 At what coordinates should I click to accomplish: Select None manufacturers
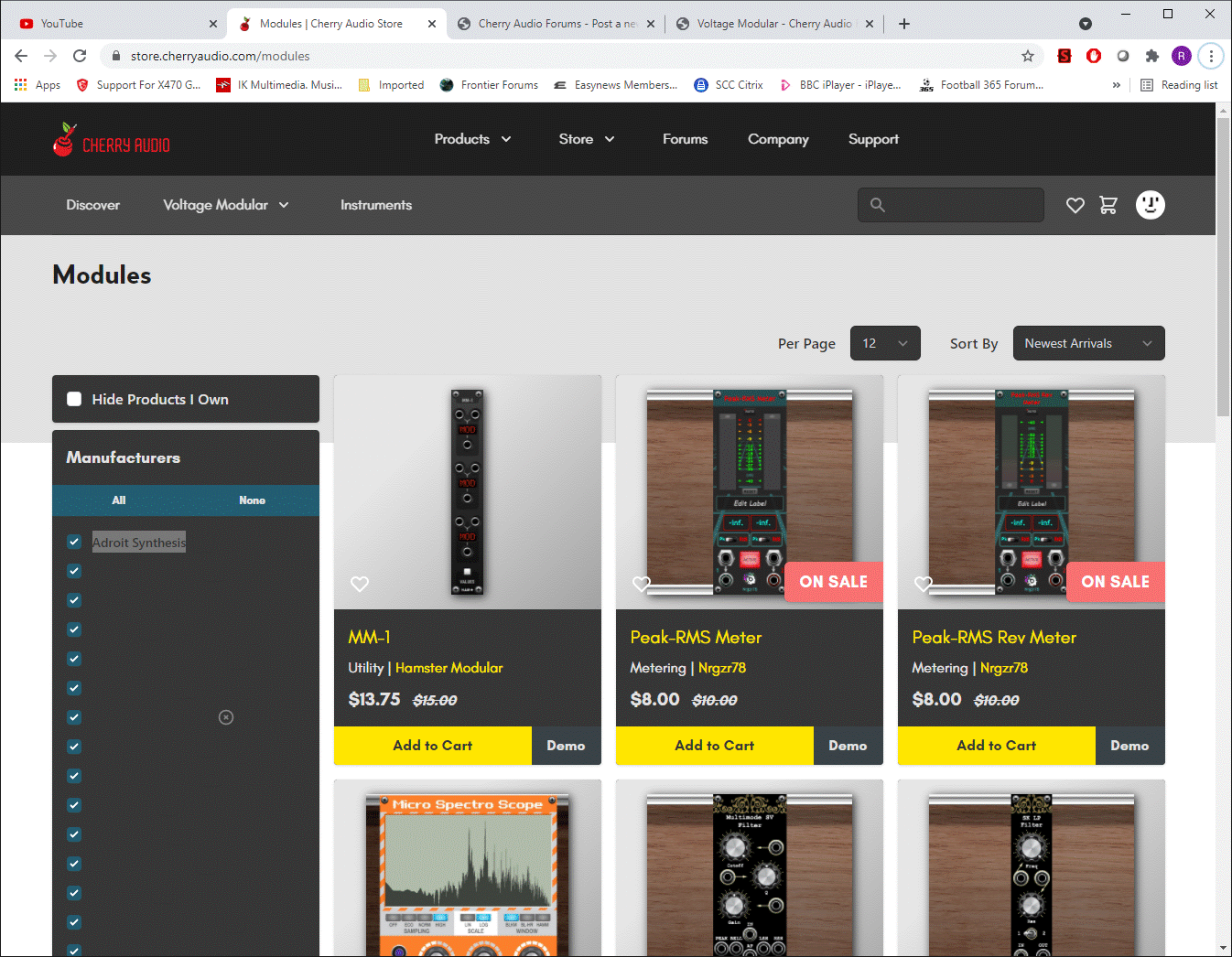point(253,500)
